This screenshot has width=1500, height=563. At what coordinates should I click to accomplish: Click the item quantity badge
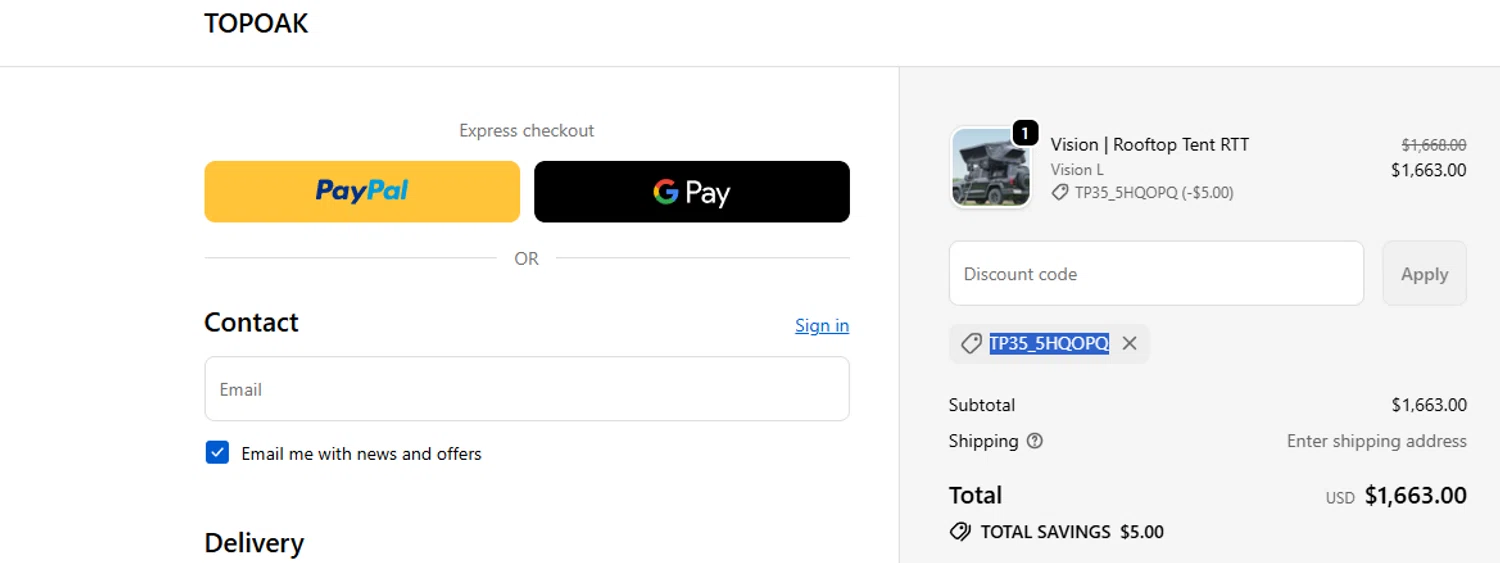[x=1025, y=133]
